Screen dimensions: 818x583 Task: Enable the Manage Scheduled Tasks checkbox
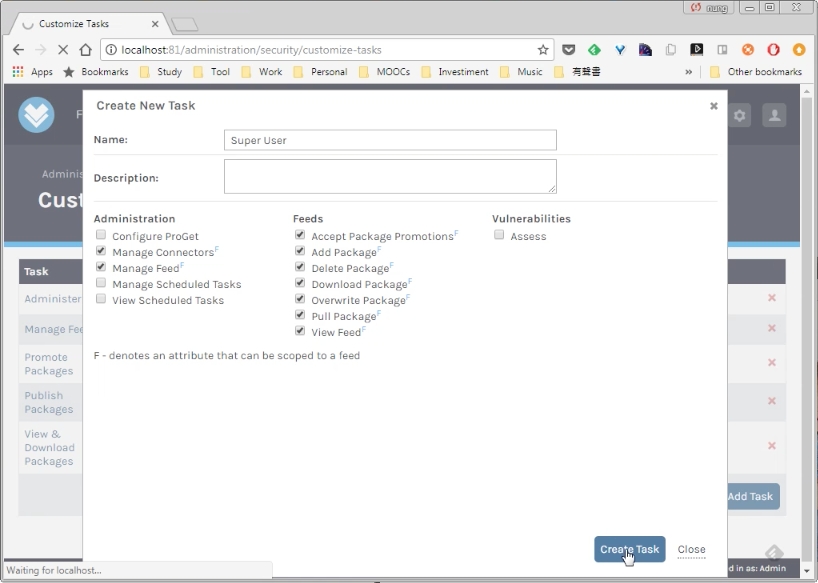pyautogui.click(x=101, y=283)
